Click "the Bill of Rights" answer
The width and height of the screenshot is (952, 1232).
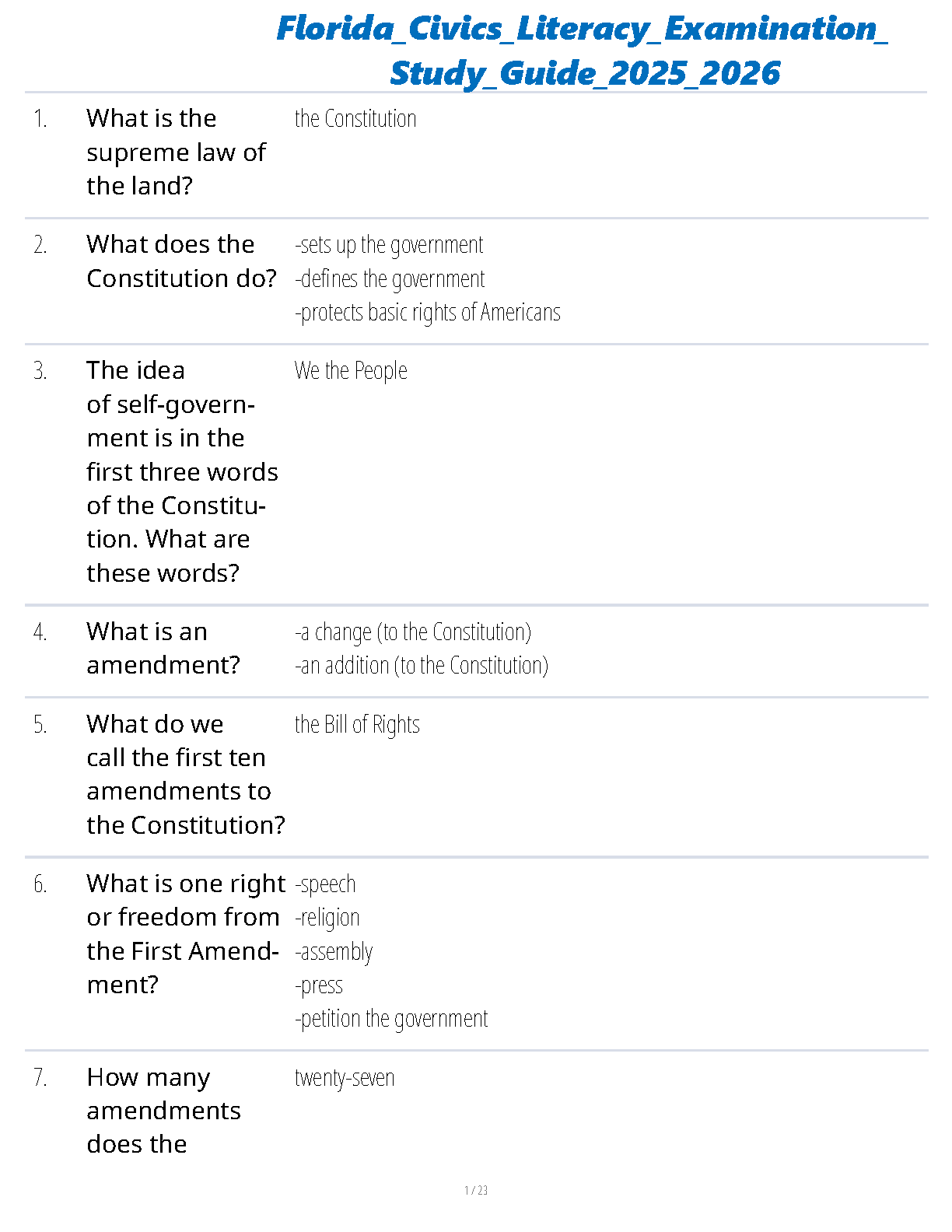(357, 725)
